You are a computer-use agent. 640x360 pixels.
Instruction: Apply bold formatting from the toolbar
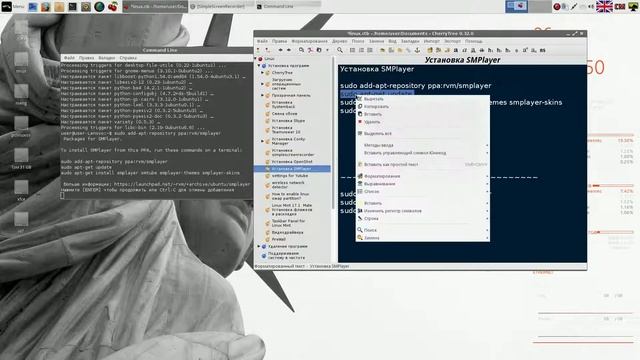456,50
